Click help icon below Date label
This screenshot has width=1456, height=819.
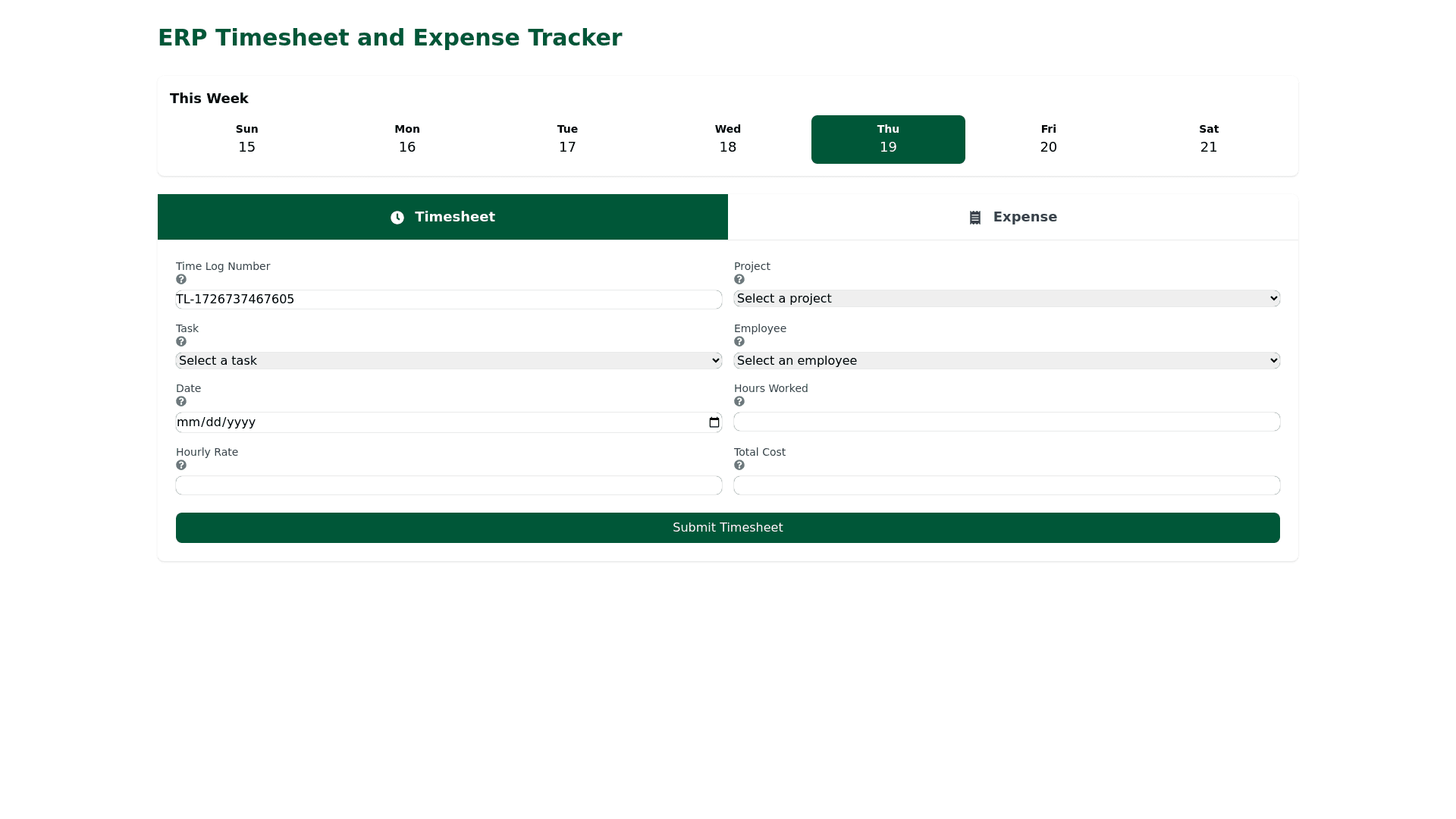pyautogui.click(x=181, y=402)
